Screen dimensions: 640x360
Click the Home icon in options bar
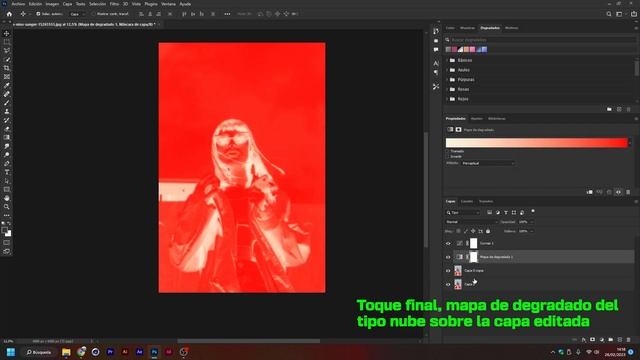[x=9, y=14]
